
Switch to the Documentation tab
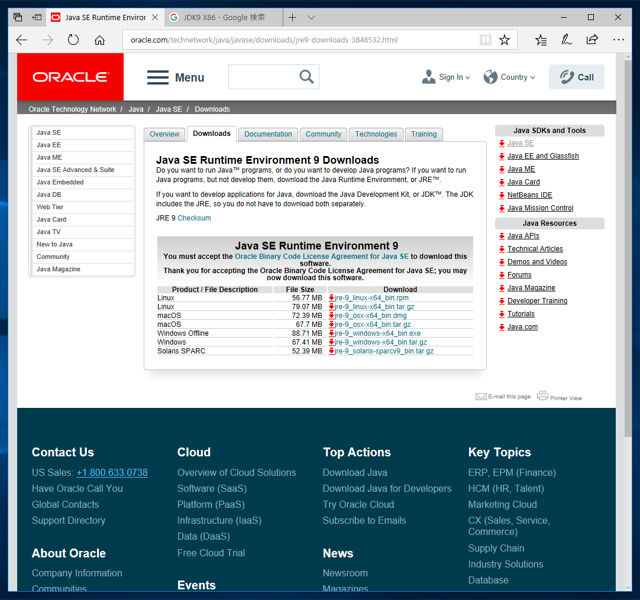pyautogui.click(x=268, y=134)
